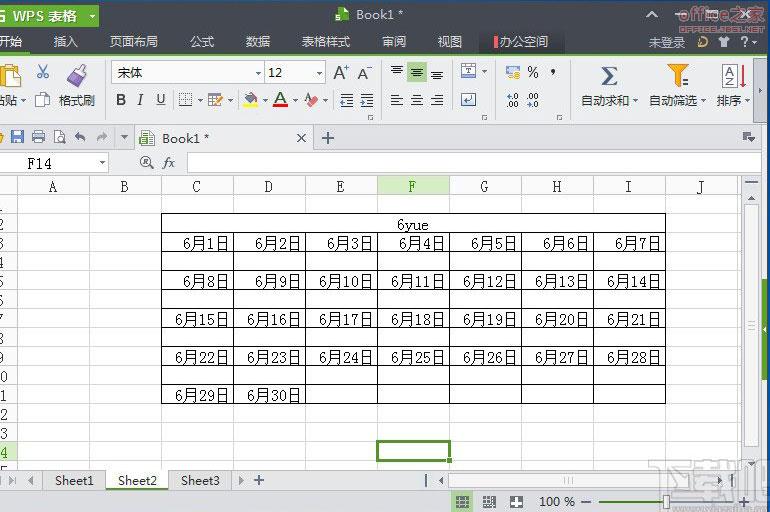Expand the fill color dropdown arrow
Screen dimensions: 770x512
265,101
